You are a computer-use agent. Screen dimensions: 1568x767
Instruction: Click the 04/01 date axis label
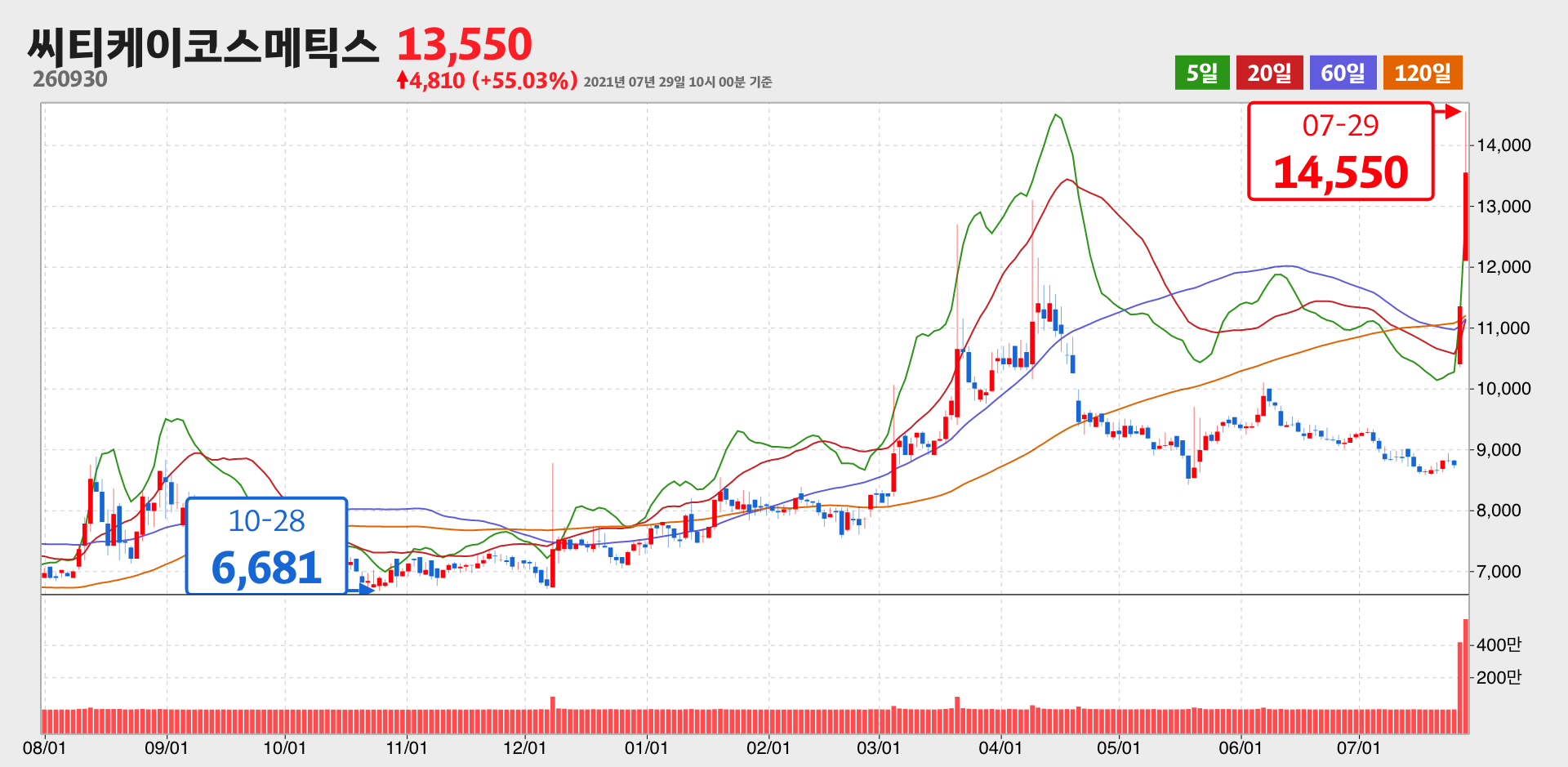click(1000, 748)
